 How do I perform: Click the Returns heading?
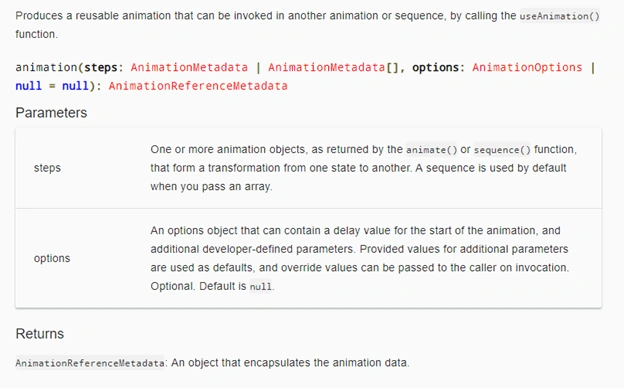click(x=40, y=333)
